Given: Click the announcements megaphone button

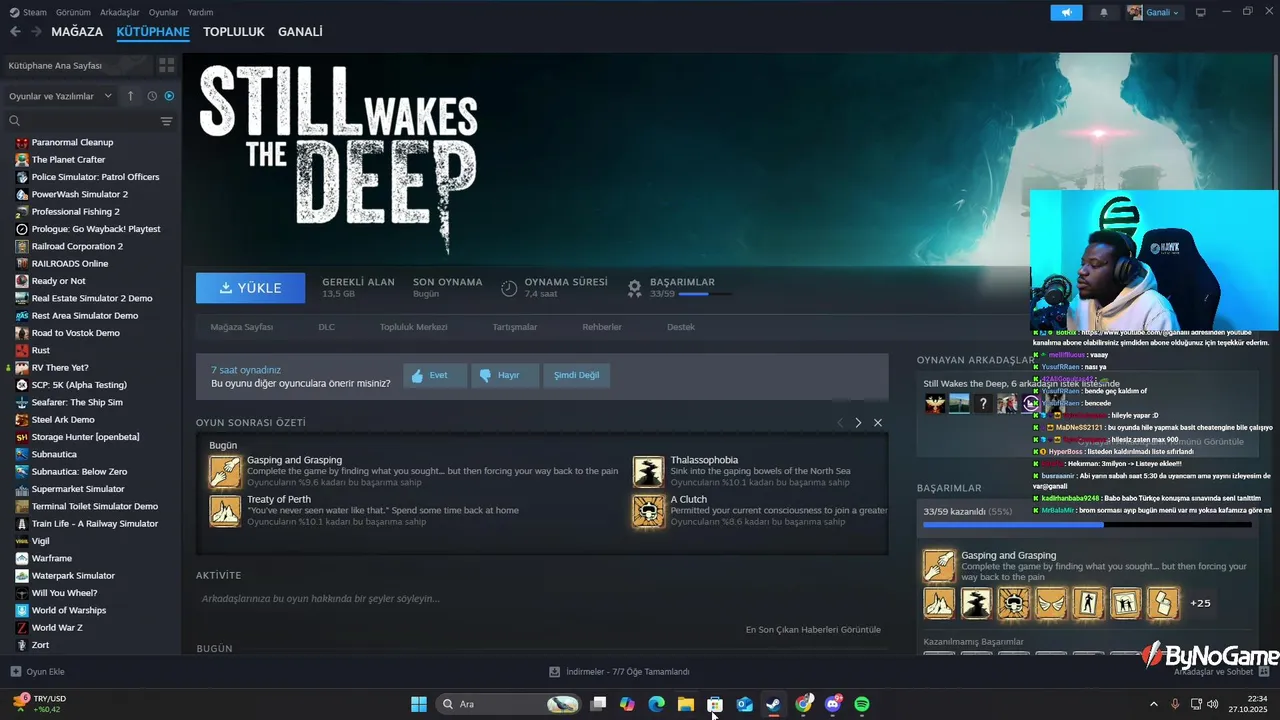Looking at the screenshot, I should [x=1066, y=12].
